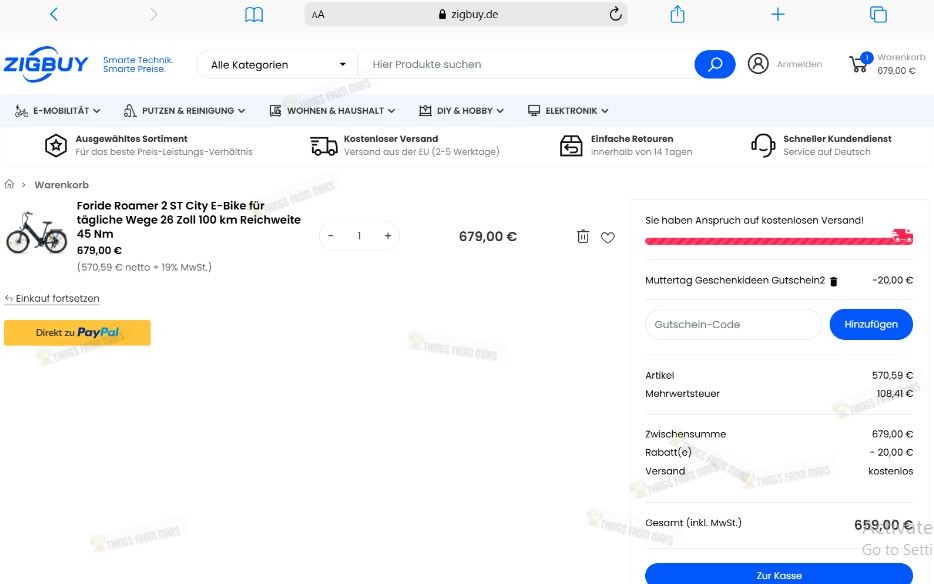
Task: Click the Gutschein-Code input field
Action: 733,324
